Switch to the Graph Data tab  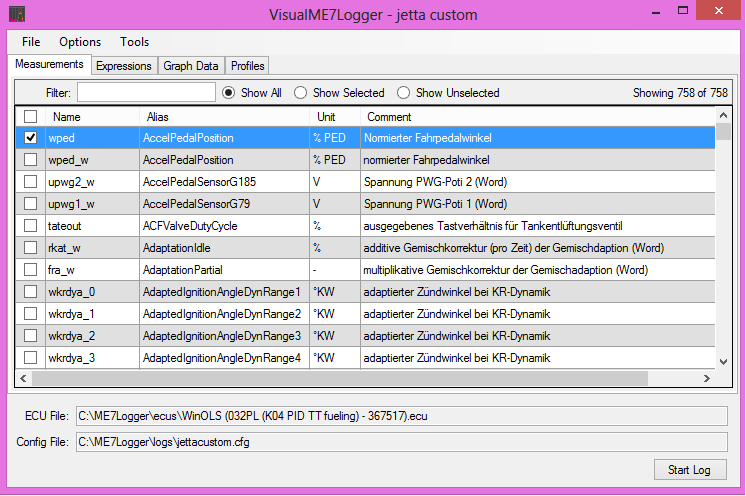pos(191,66)
